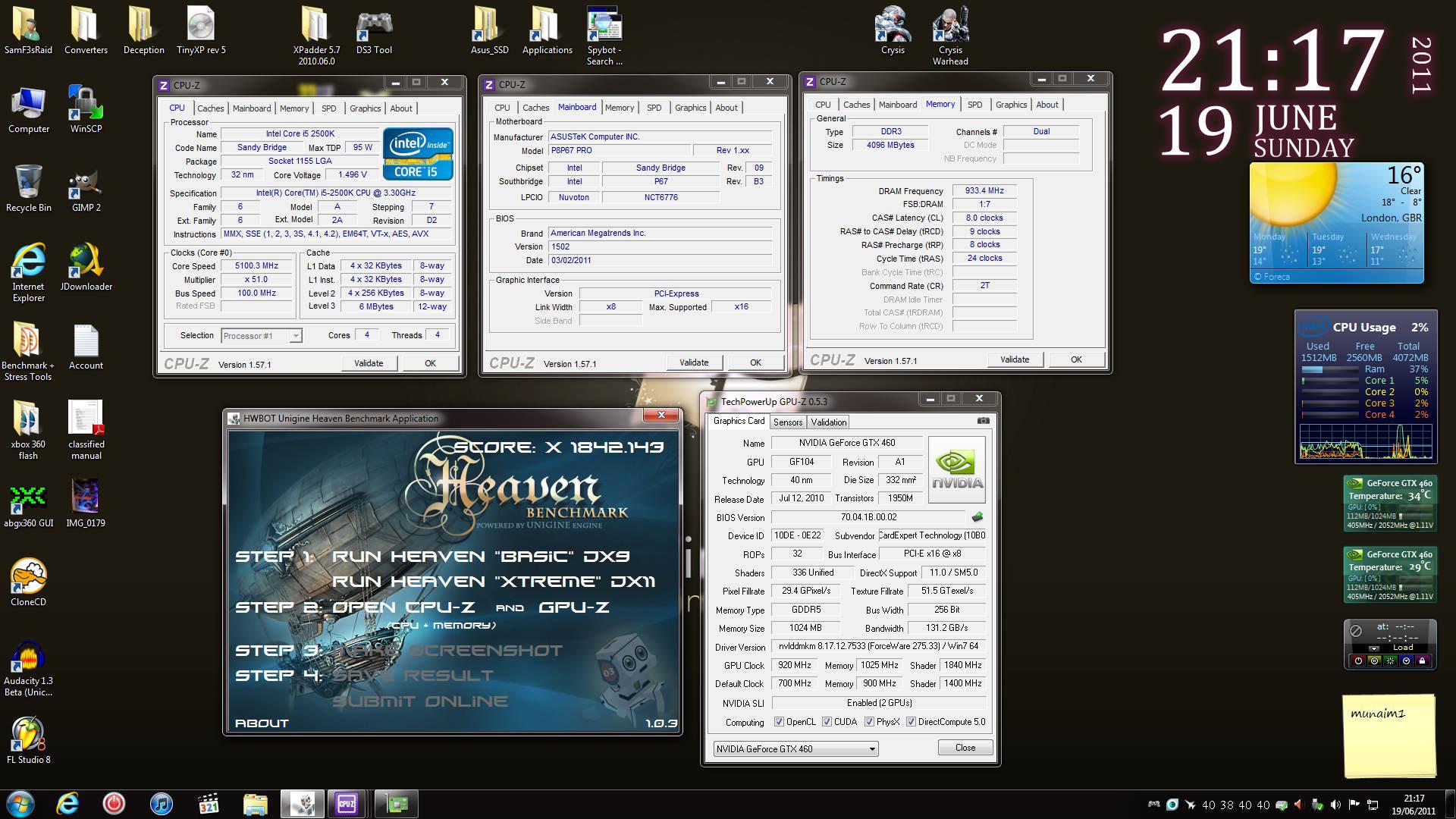
Task: Click the yellow pause icon on shutdown gadget
Action: pyautogui.click(x=1374, y=661)
